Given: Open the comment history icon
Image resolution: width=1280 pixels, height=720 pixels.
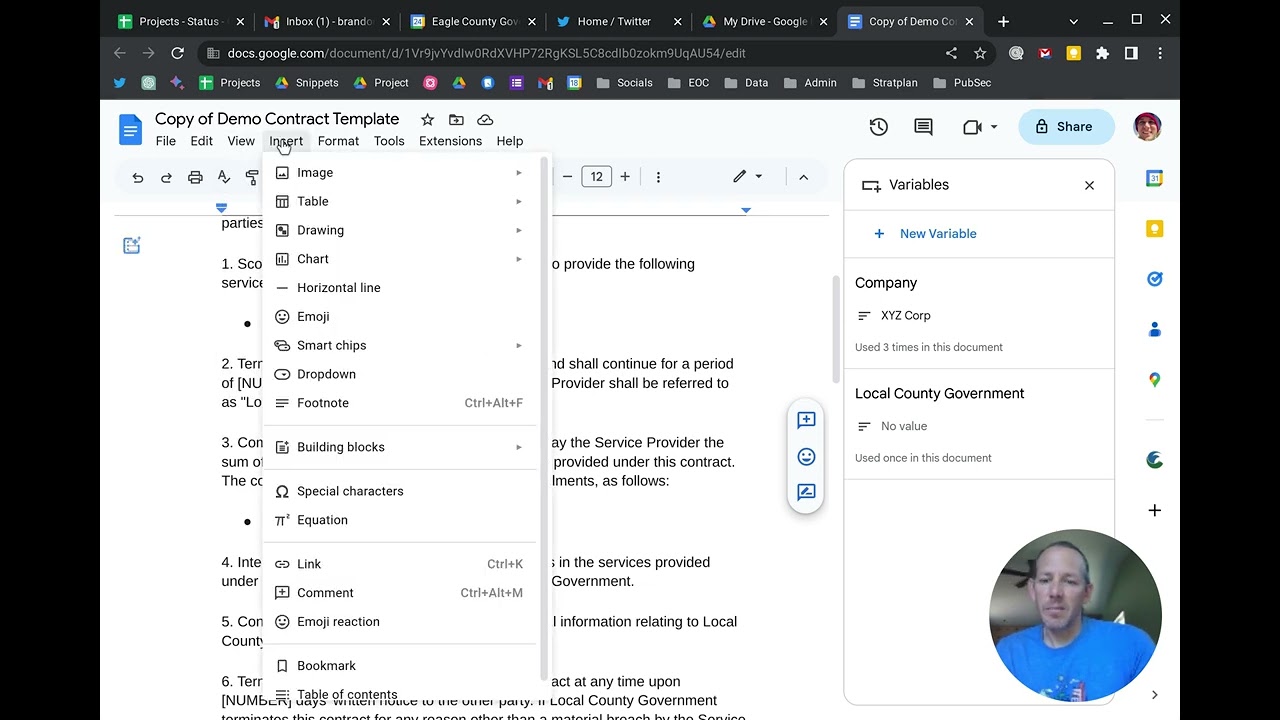Looking at the screenshot, I should tap(923, 127).
